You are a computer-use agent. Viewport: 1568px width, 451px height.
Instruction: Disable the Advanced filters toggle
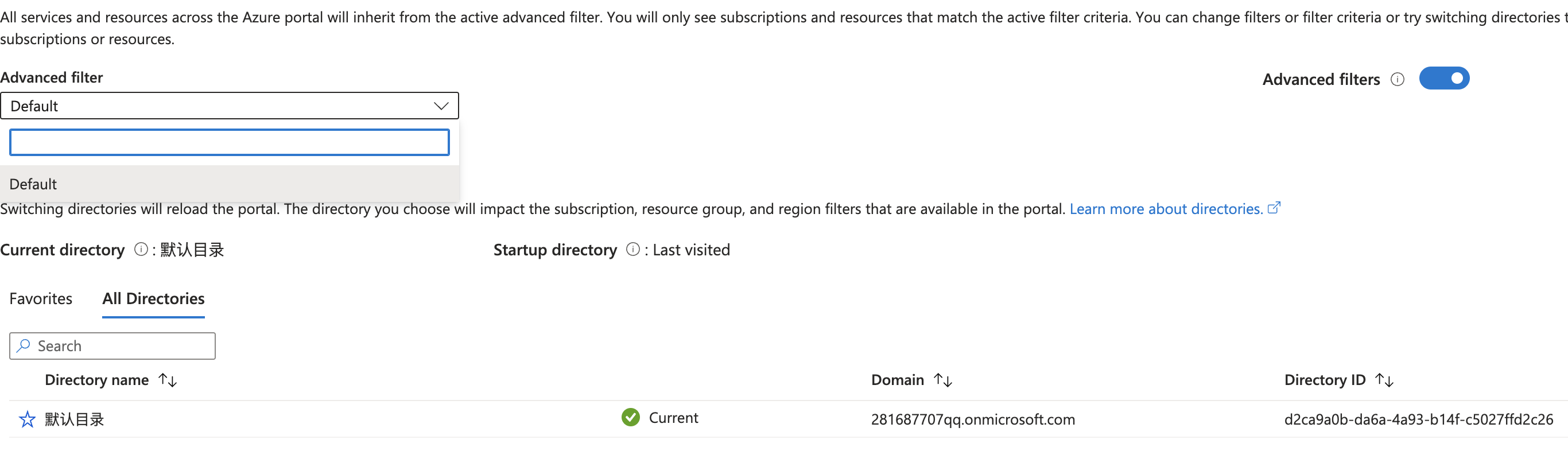point(1445,78)
